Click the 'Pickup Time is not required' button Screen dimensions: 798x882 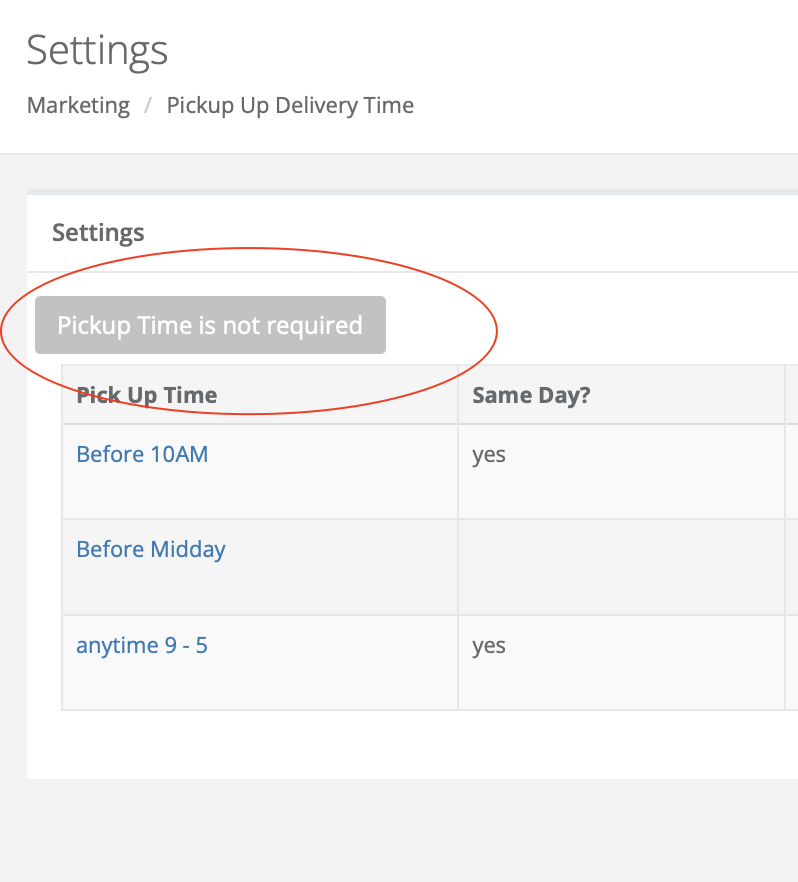(210, 325)
